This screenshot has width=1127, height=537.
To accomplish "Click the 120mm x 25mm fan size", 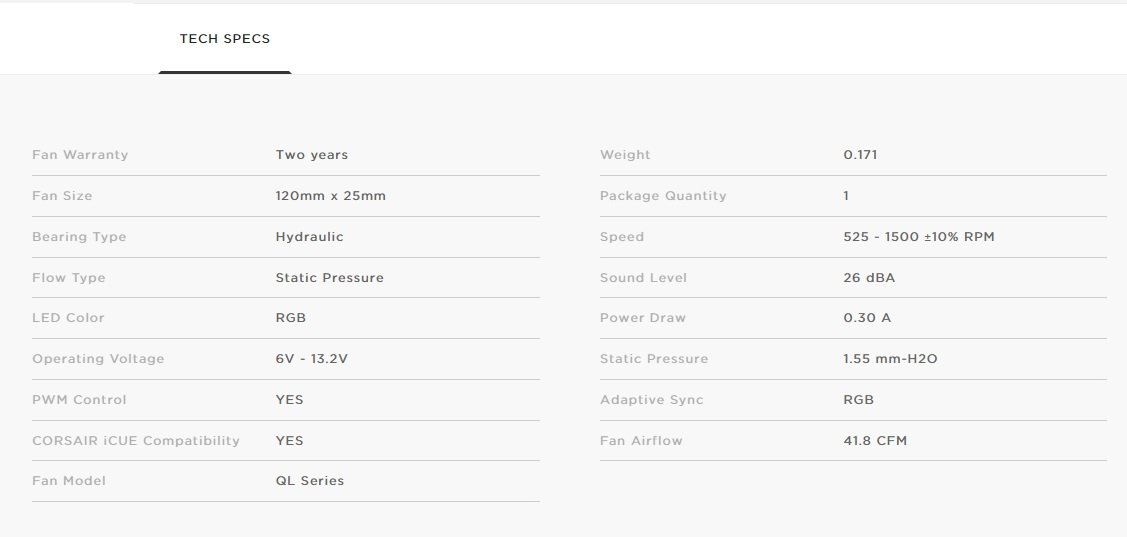I will pyautogui.click(x=330, y=196).
